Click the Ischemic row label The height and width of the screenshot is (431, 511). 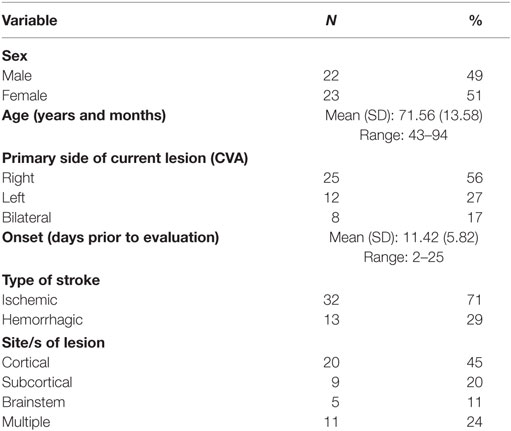30,300
